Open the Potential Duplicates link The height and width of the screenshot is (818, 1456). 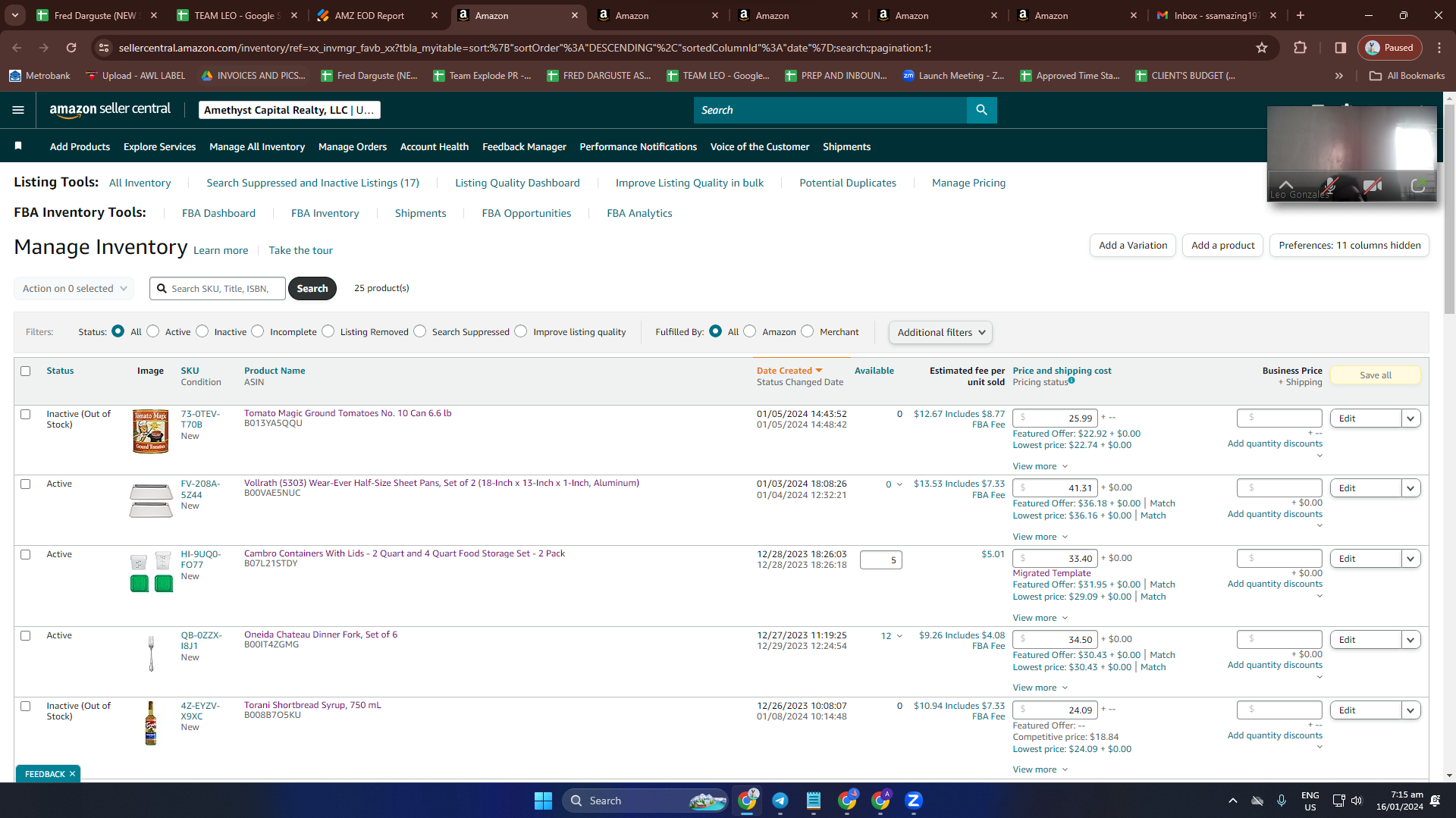tap(848, 183)
